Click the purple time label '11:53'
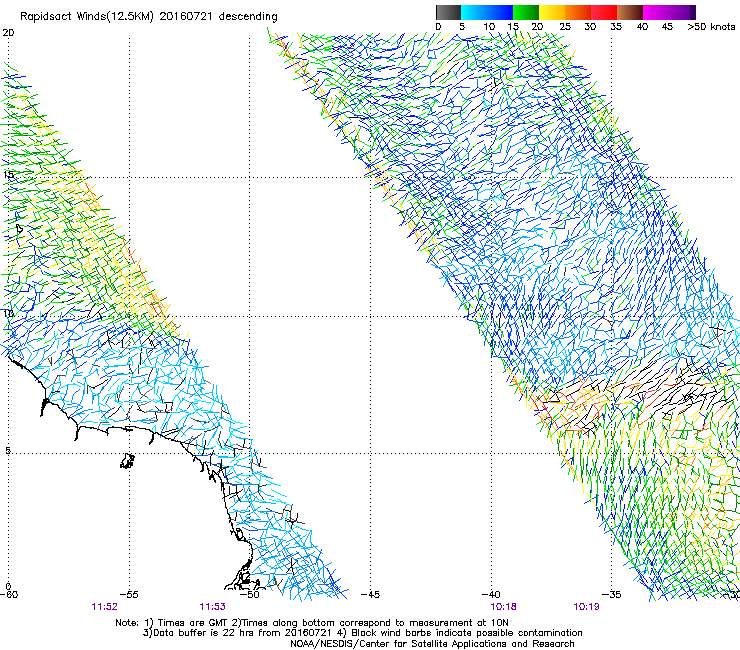The image size is (740, 650). click(212, 607)
